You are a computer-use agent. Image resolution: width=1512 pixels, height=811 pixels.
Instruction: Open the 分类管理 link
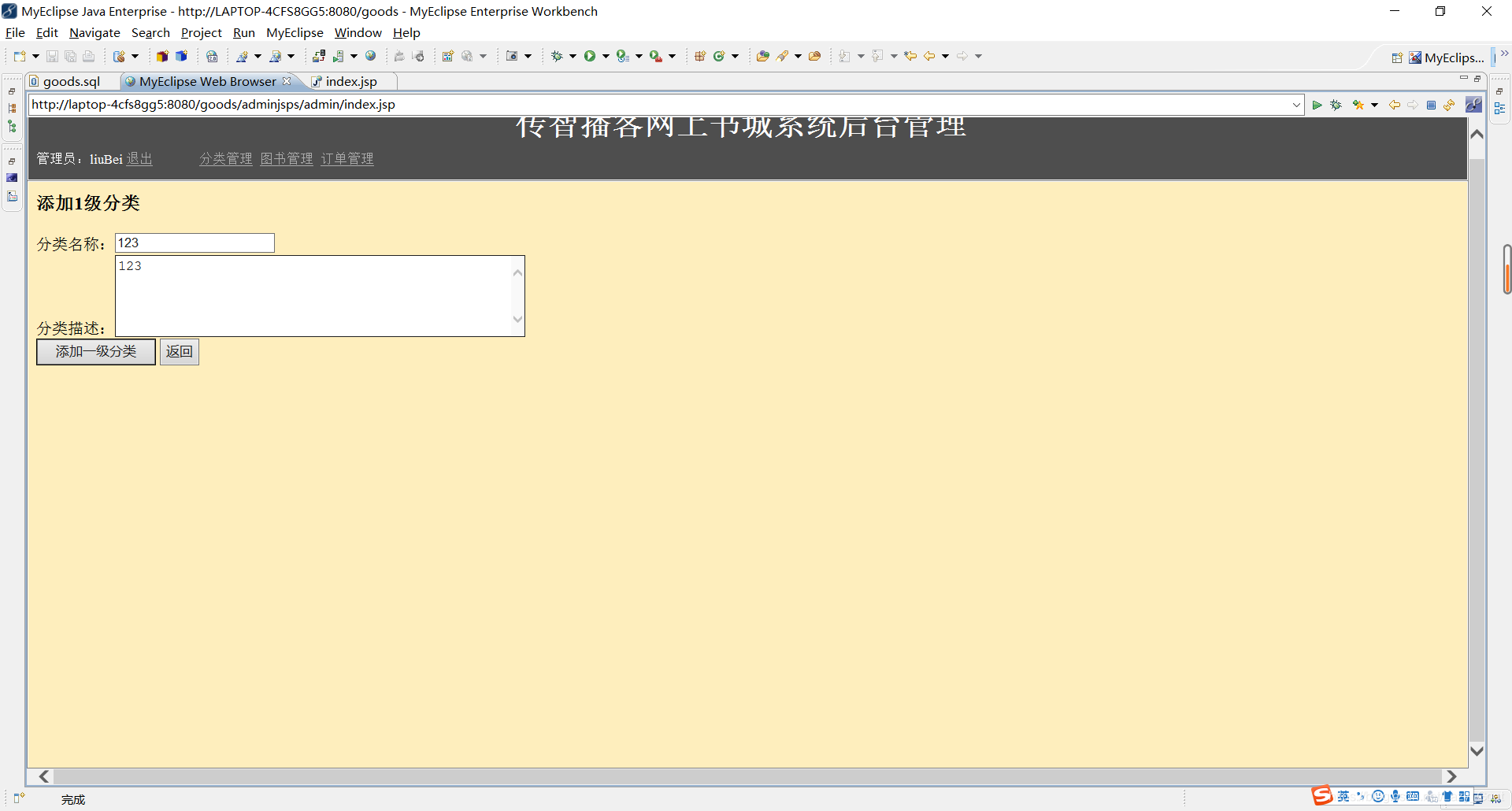coord(226,159)
